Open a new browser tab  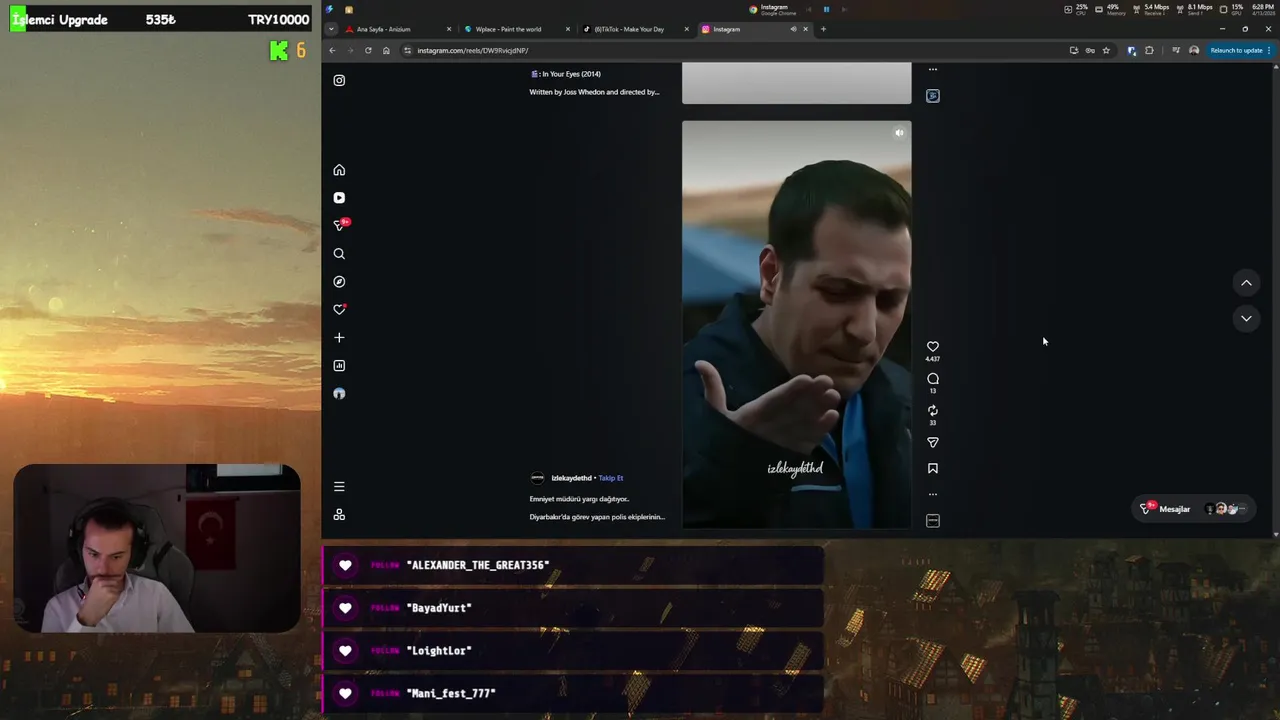click(823, 29)
